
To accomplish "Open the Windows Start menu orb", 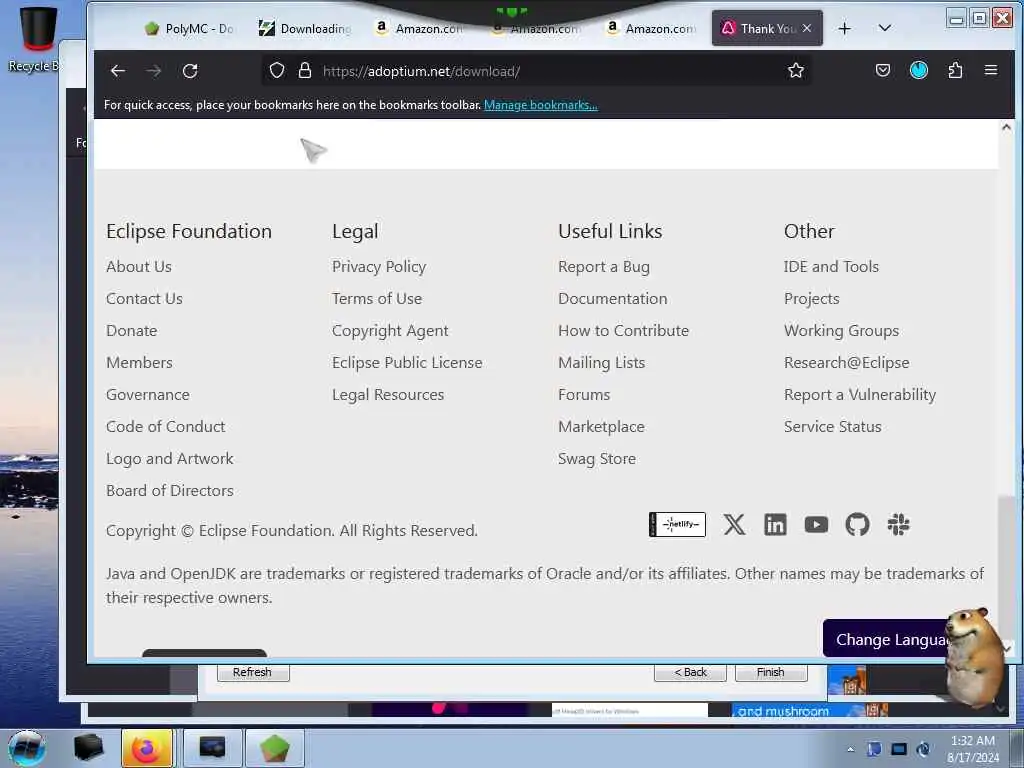I will click(x=26, y=748).
